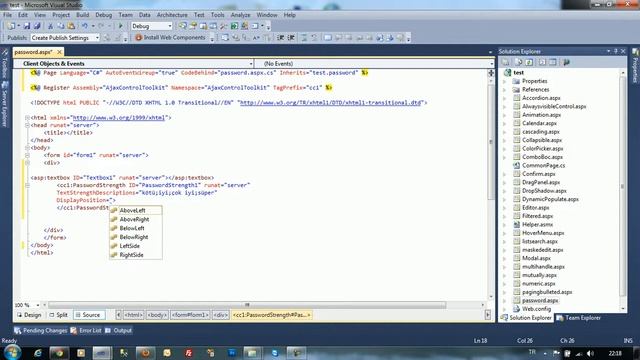Click the Increase Indent toolbar icon
The image size is (640, 360).
coord(291,38)
